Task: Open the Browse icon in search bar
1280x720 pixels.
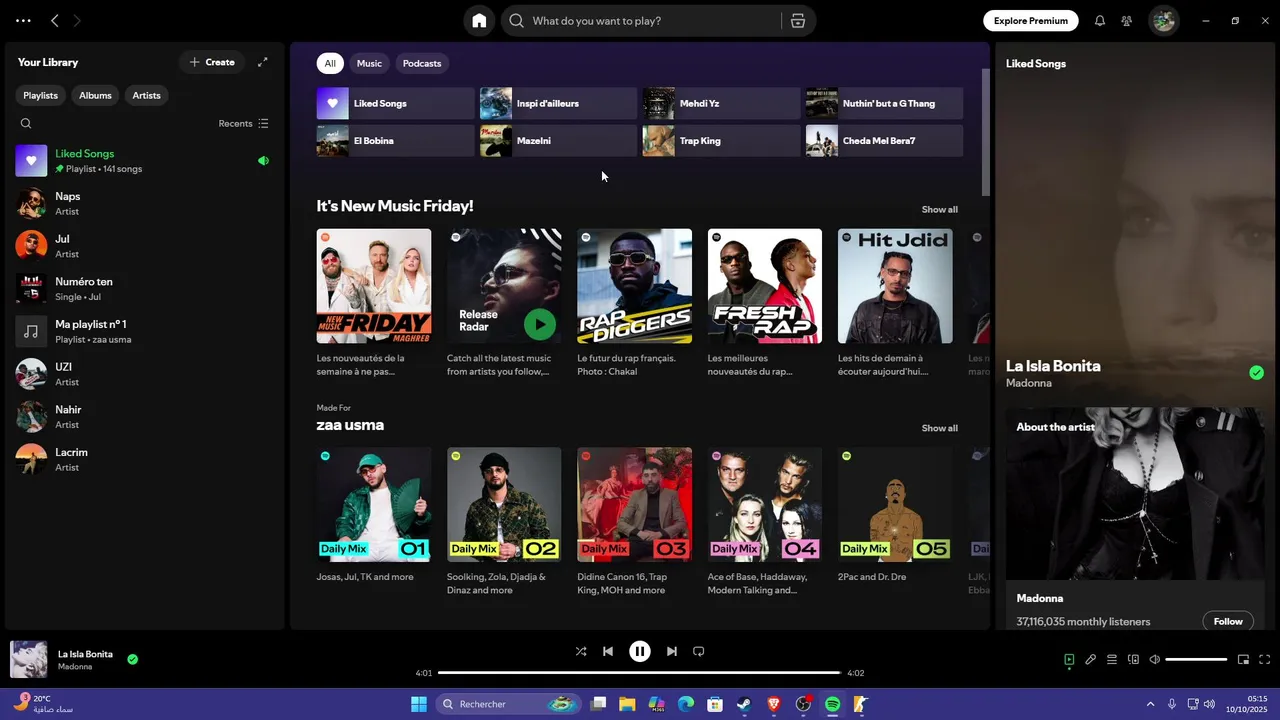Action: click(797, 20)
